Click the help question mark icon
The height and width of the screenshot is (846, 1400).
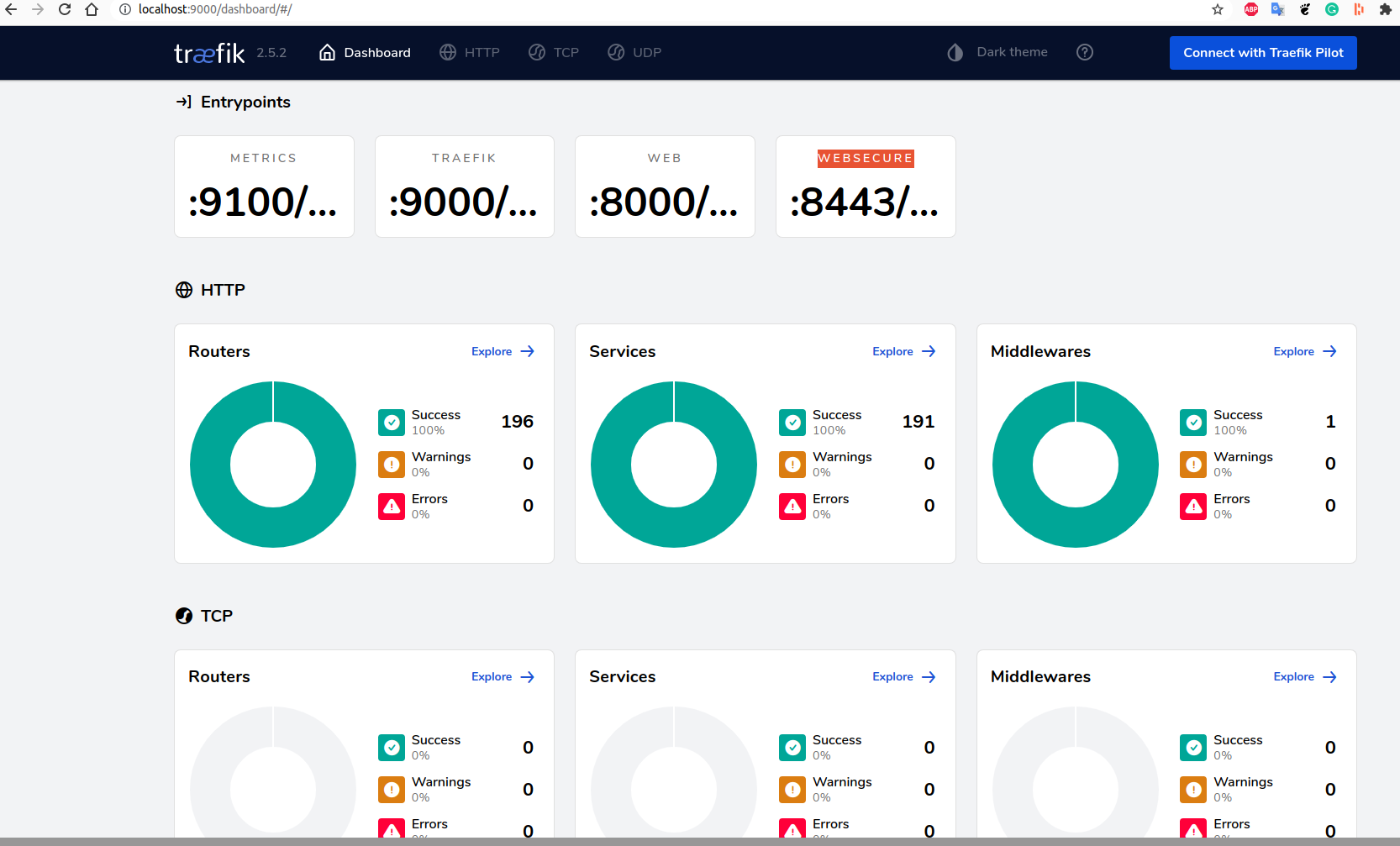[1084, 52]
